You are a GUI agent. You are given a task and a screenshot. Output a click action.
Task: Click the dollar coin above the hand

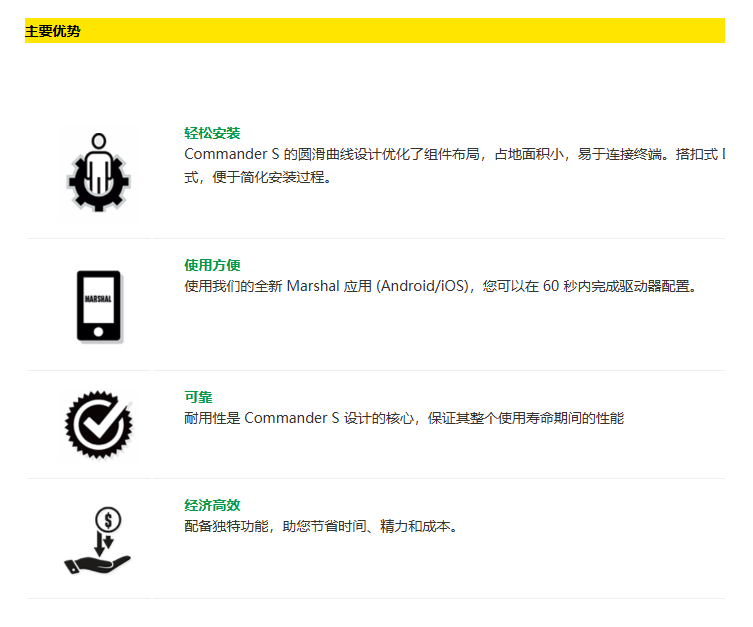[108, 519]
